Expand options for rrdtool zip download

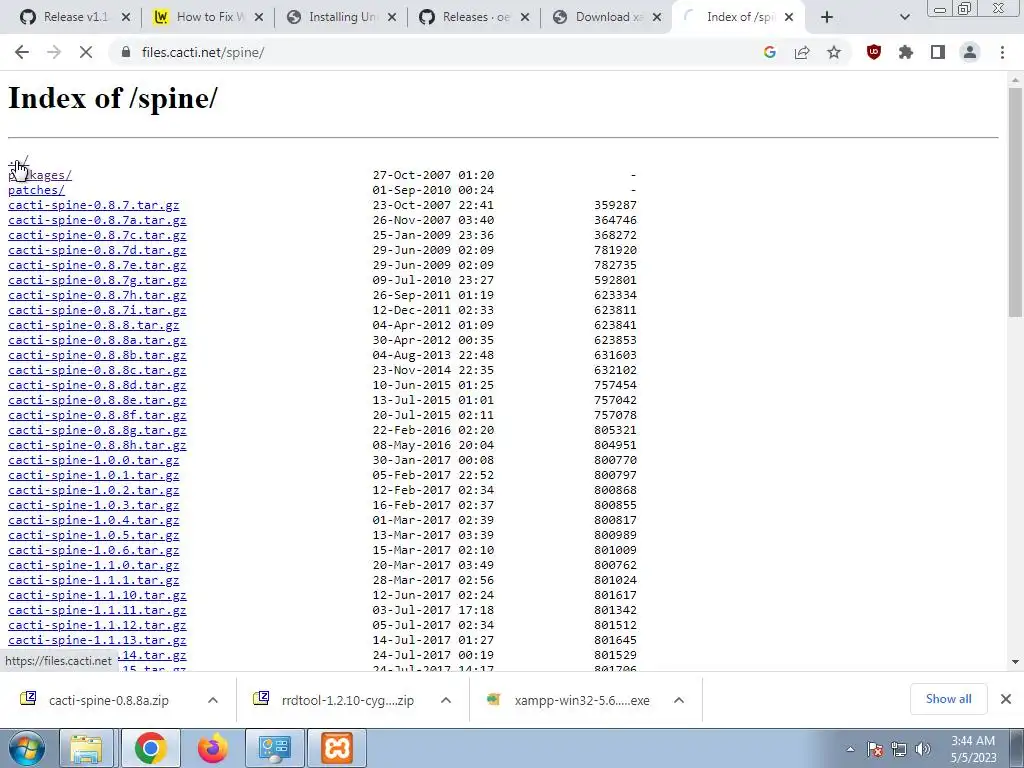point(446,700)
